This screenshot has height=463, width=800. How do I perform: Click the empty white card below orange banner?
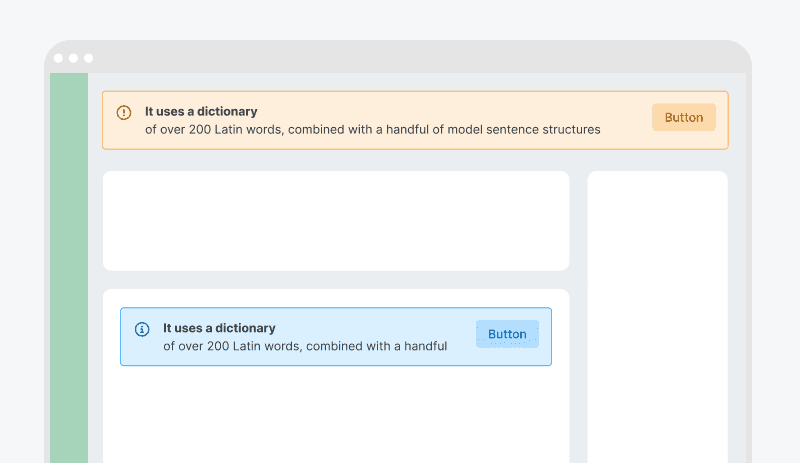(336, 221)
